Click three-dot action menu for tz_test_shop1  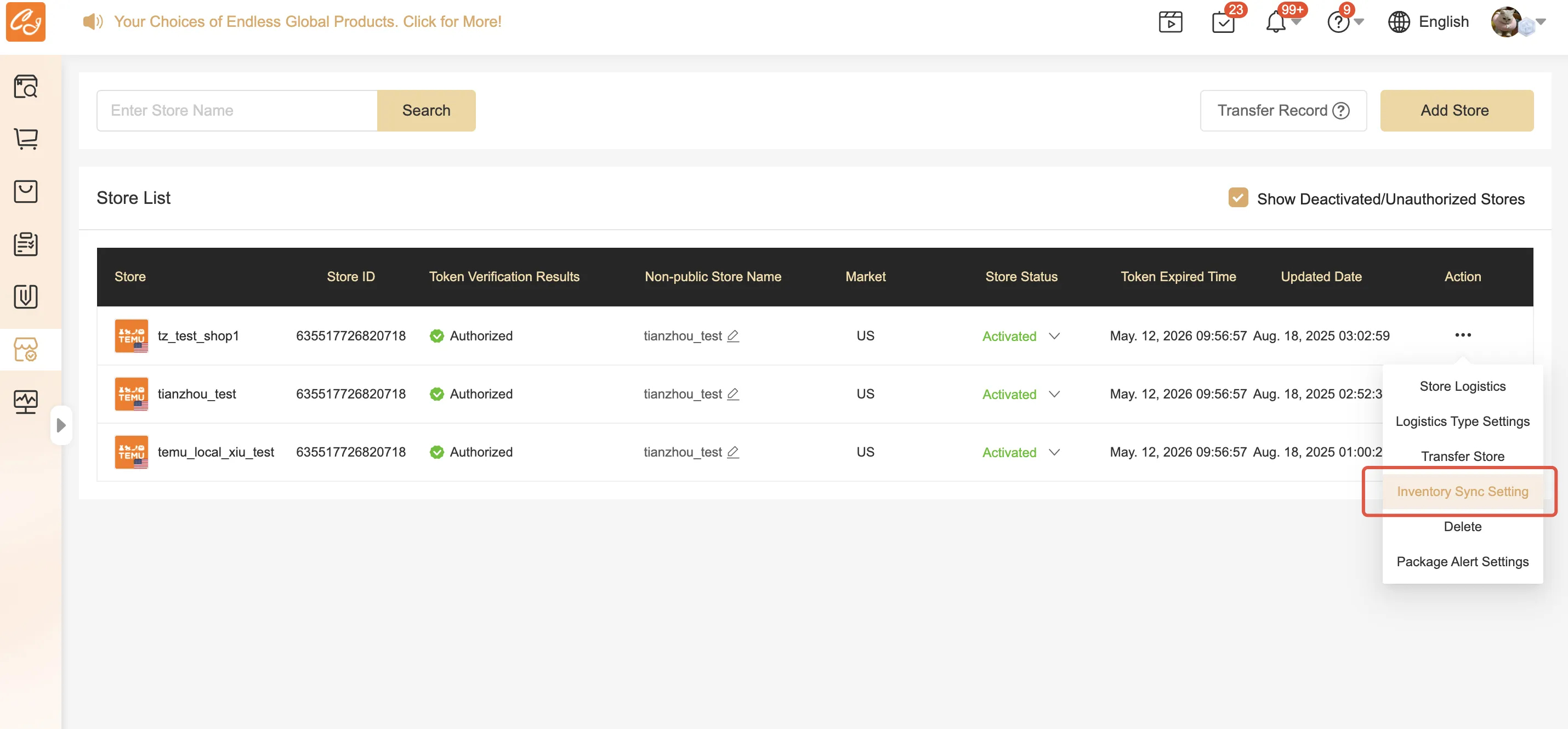click(1462, 335)
